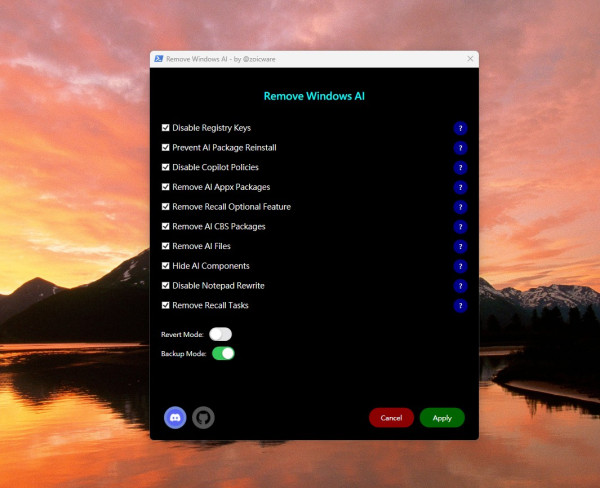Screen dimensions: 600x488
Task: View help for Remove AI Appx Packages
Action: tap(460, 188)
